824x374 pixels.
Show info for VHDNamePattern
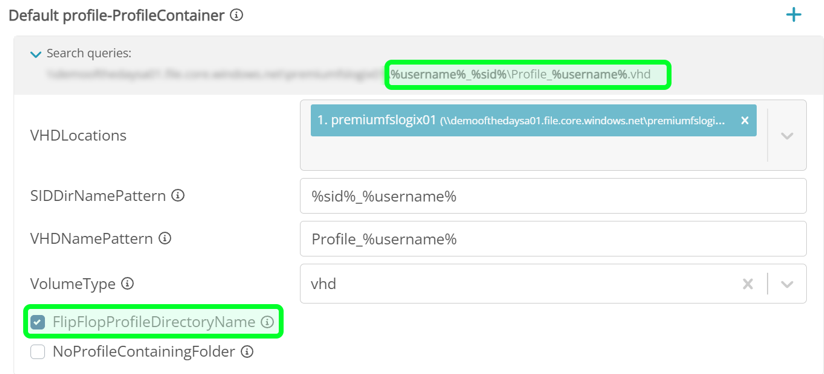point(165,239)
